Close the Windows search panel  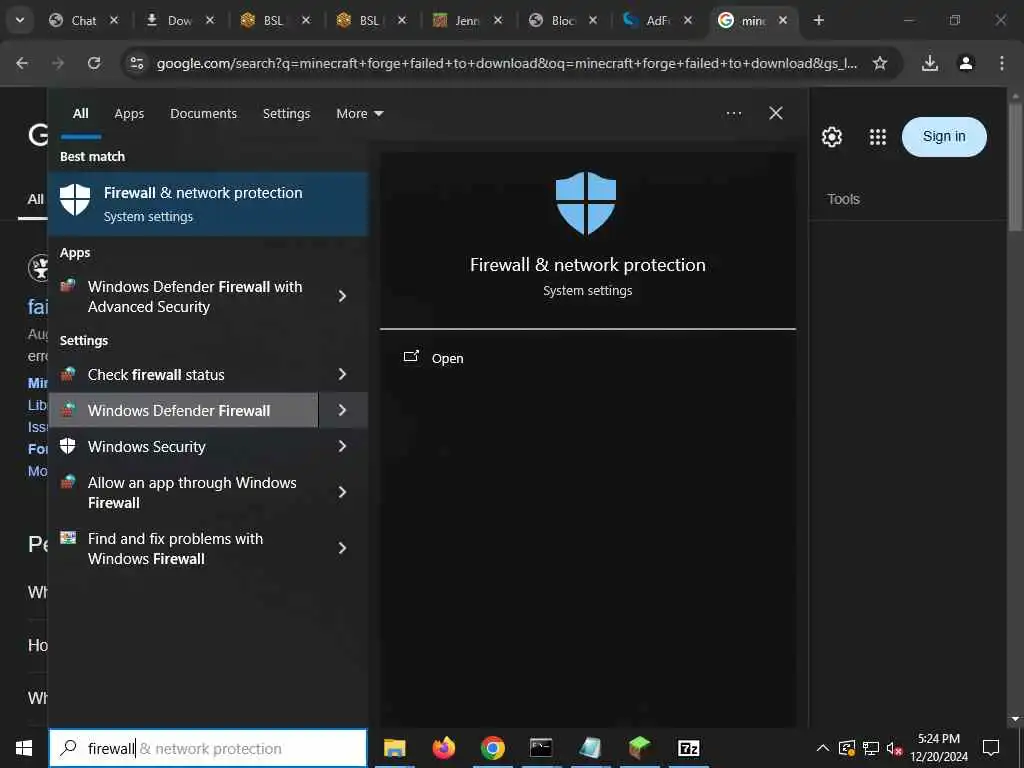(776, 114)
